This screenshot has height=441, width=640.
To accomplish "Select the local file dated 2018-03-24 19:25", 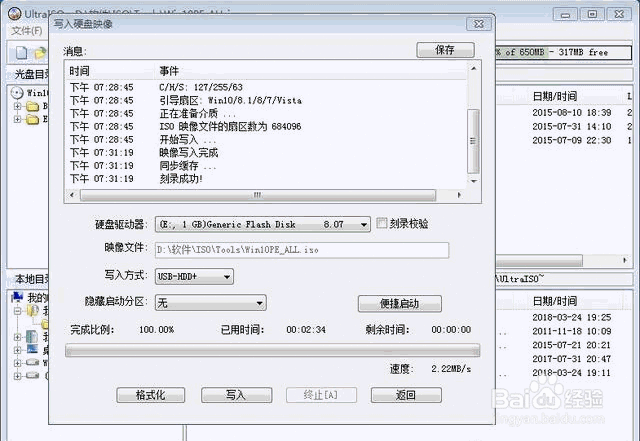I will click(564, 317).
